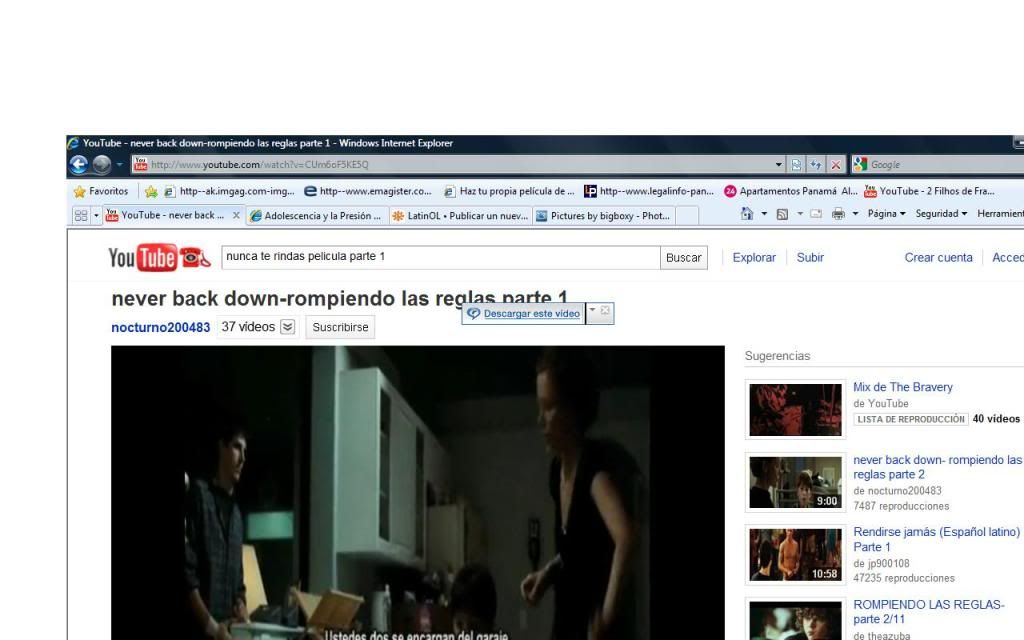Click the Crear cuenta link
Image resolution: width=1024 pixels, height=640 pixels.
938,257
